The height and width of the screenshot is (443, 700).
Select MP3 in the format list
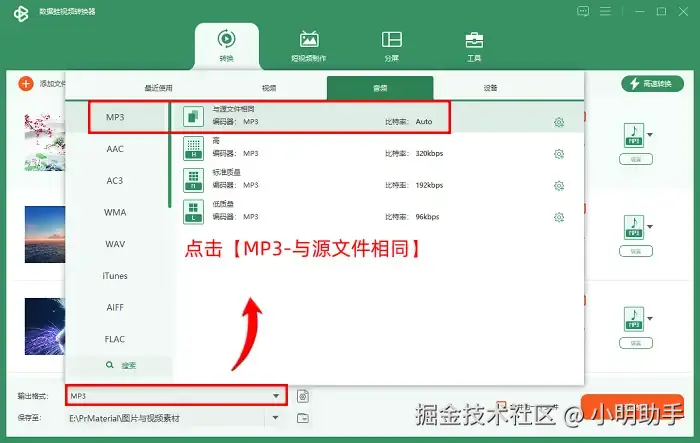[115, 117]
